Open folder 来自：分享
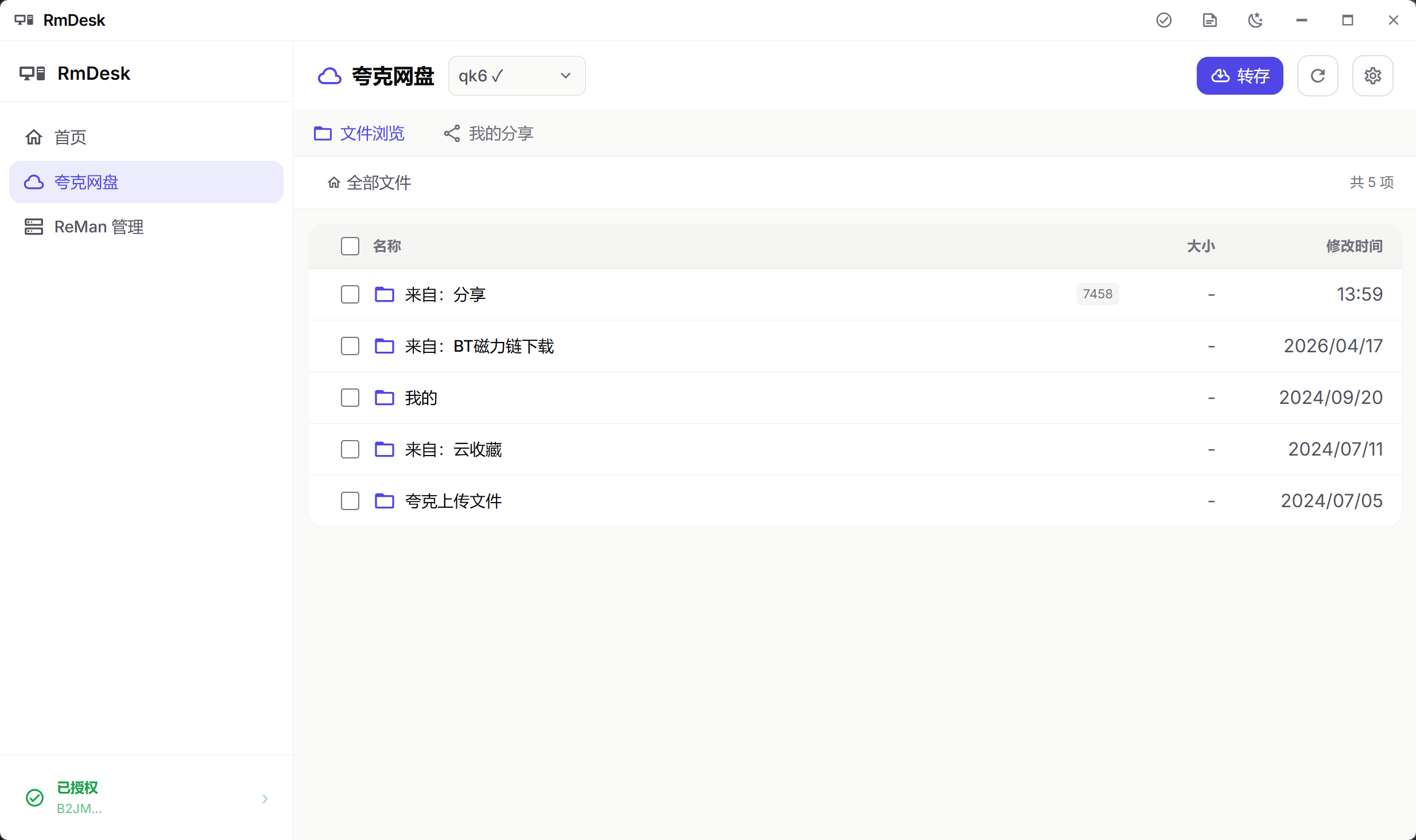The width and height of the screenshot is (1416, 840). tap(445, 294)
